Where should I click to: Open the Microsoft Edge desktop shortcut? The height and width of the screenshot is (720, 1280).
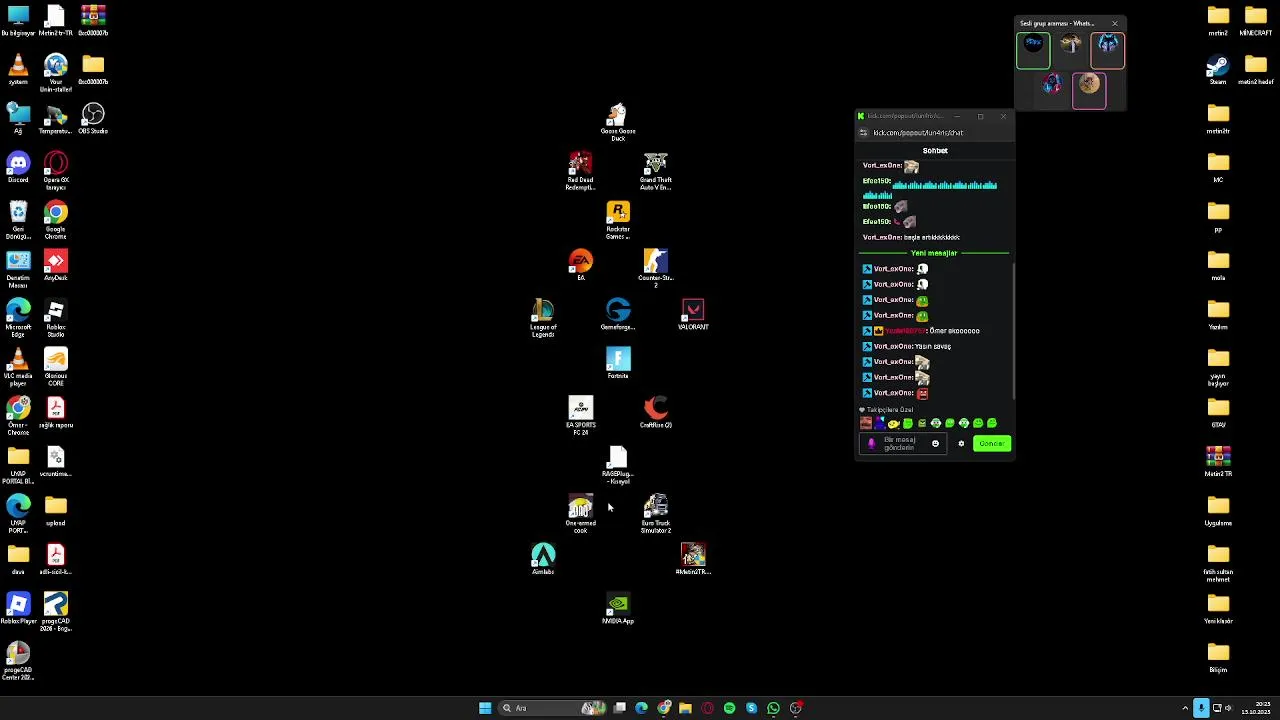pyautogui.click(x=18, y=318)
